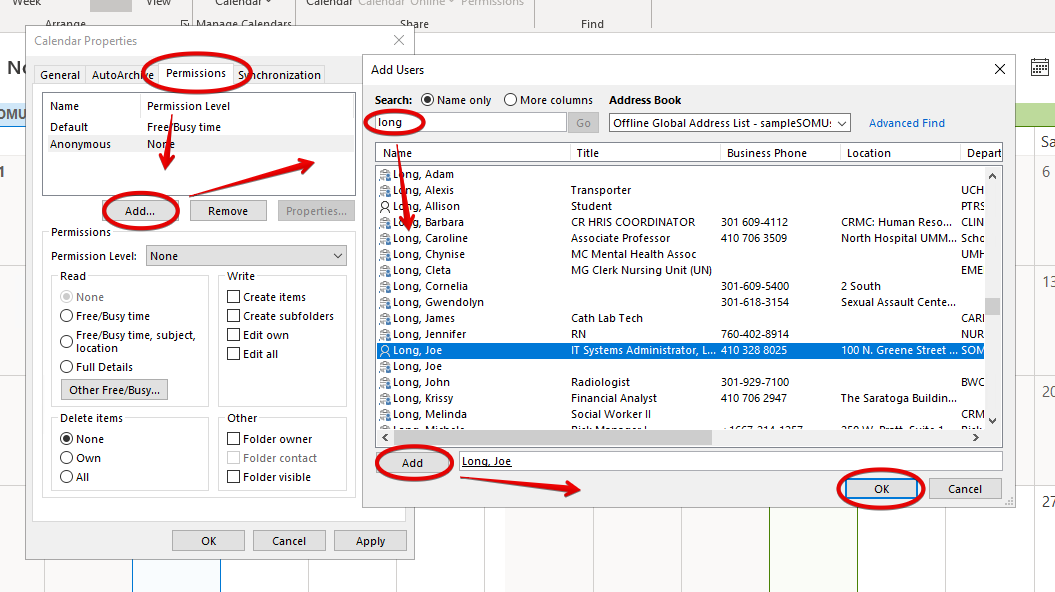Enable the Create items checkbox
This screenshot has width=1055, height=592.
[234, 297]
